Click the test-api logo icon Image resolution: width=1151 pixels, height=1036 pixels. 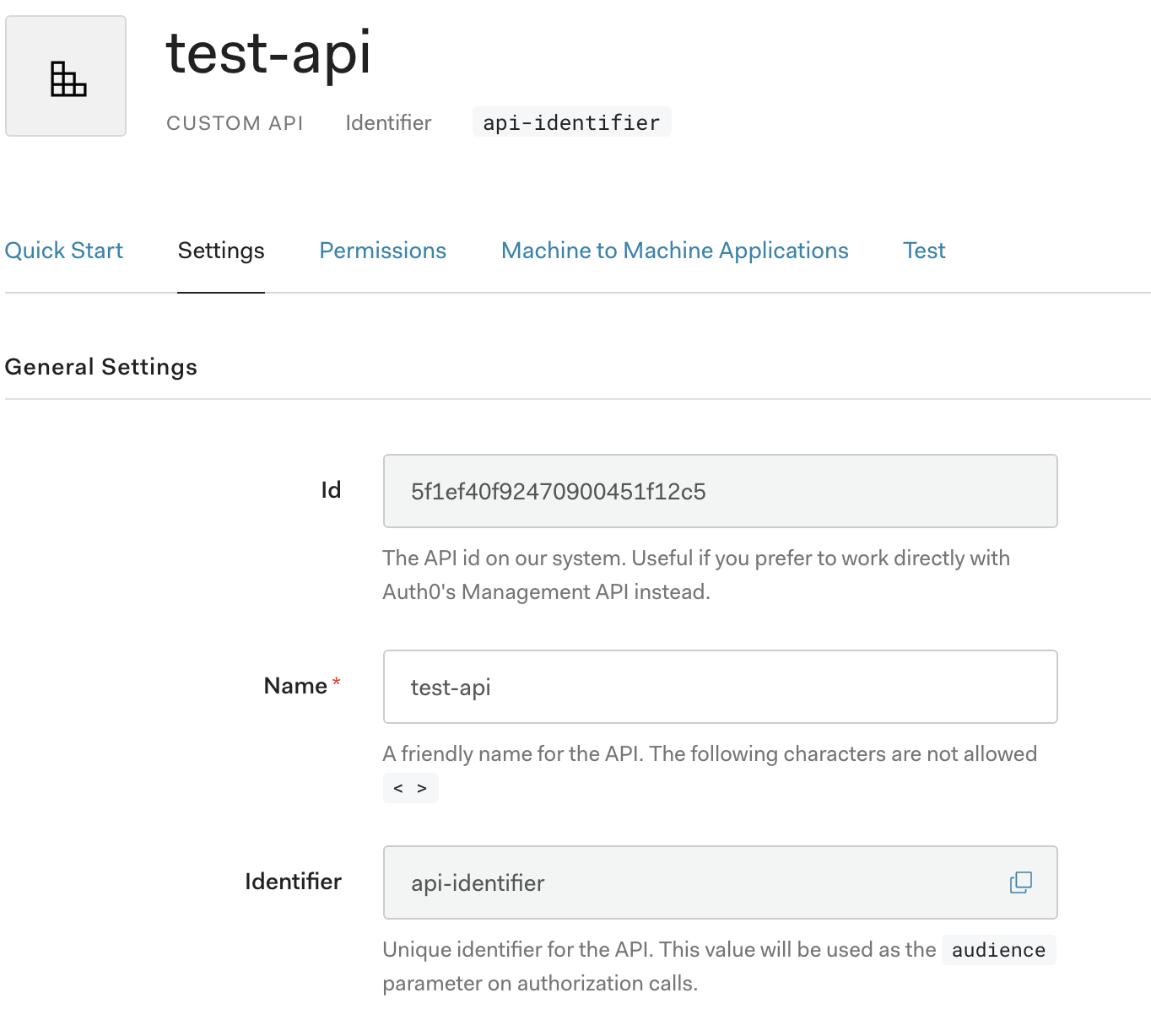[x=67, y=77]
